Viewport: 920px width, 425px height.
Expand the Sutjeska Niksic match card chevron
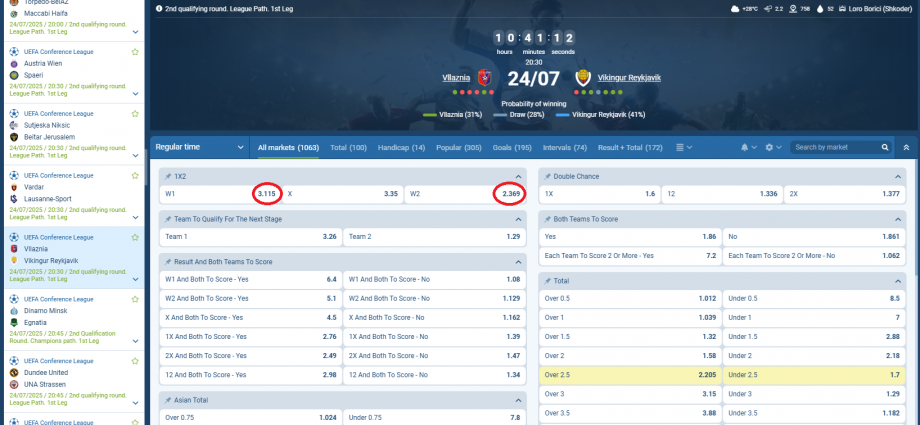point(136,156)
